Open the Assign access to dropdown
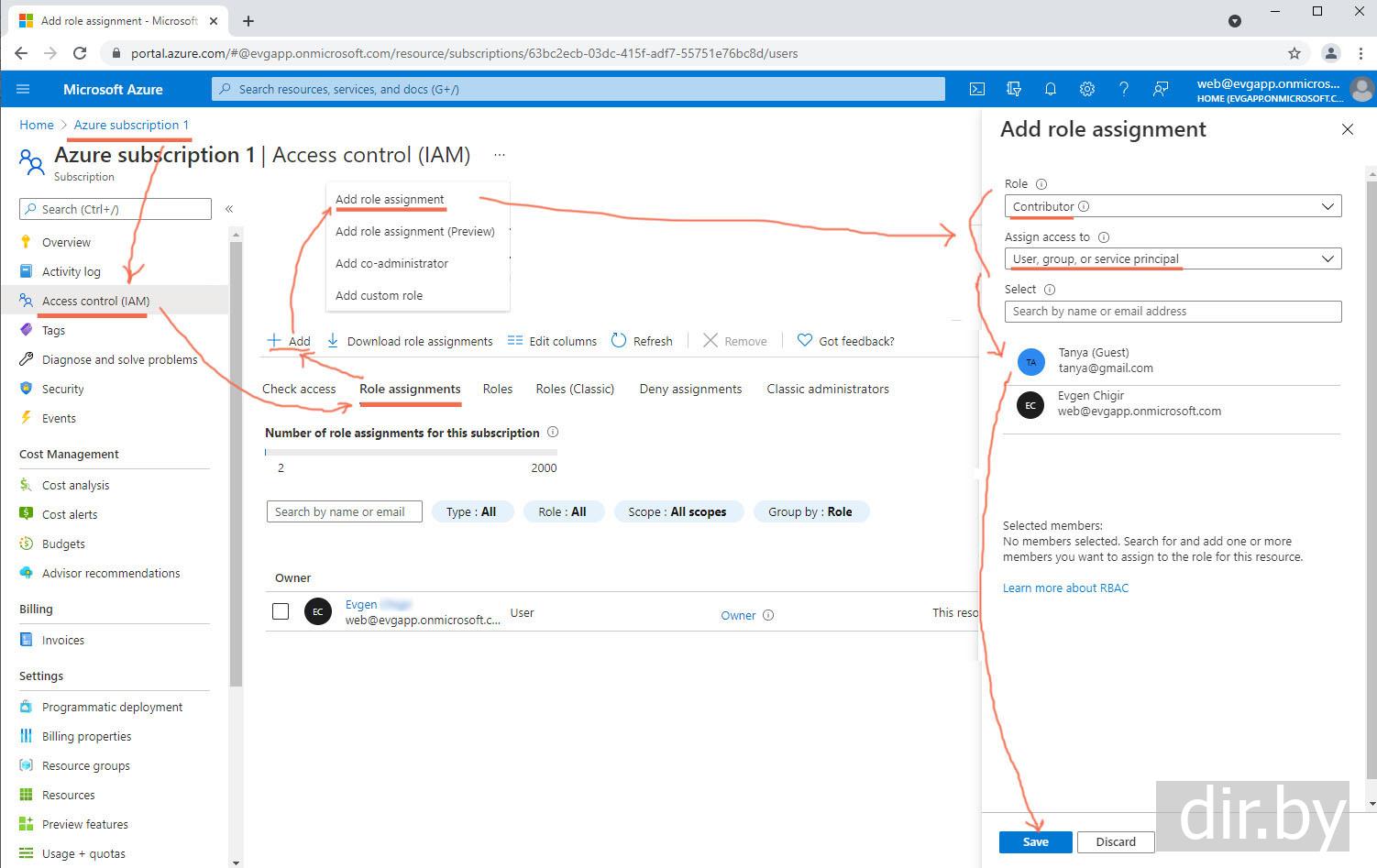Image resolution: width=1377 pixels, height=868 pixels. pos(1173,258)
